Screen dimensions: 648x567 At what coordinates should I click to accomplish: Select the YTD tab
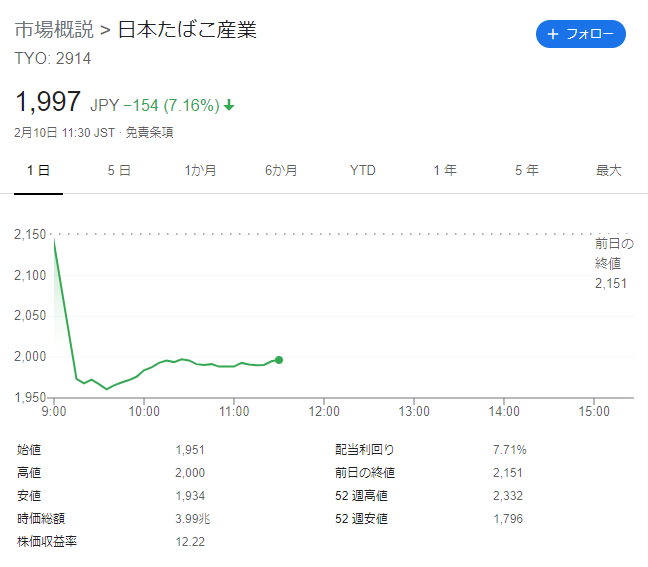362,170
